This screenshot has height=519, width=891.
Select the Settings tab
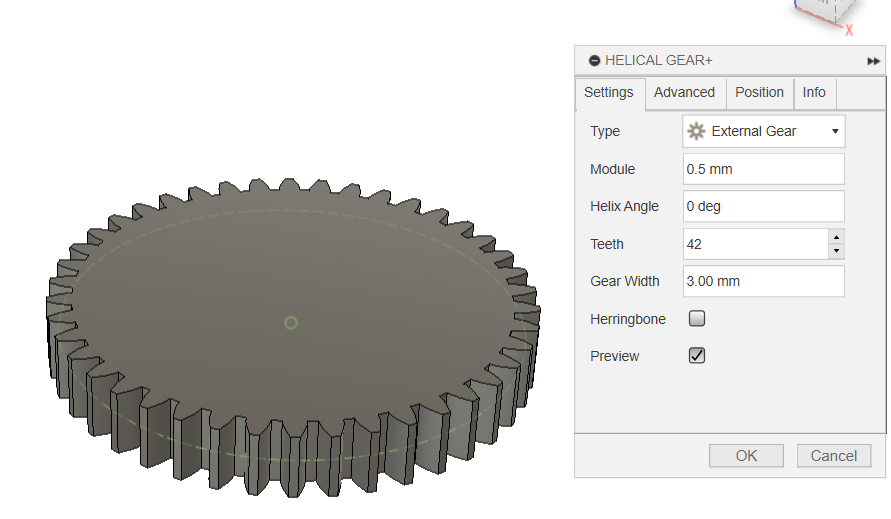coord(609,92)
